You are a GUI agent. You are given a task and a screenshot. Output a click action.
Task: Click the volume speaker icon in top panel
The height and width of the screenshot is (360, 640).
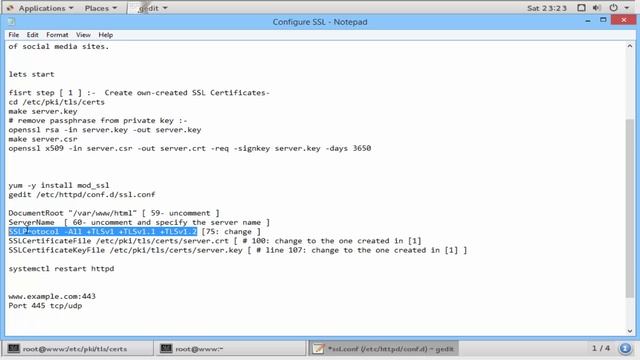click(597, 8)
